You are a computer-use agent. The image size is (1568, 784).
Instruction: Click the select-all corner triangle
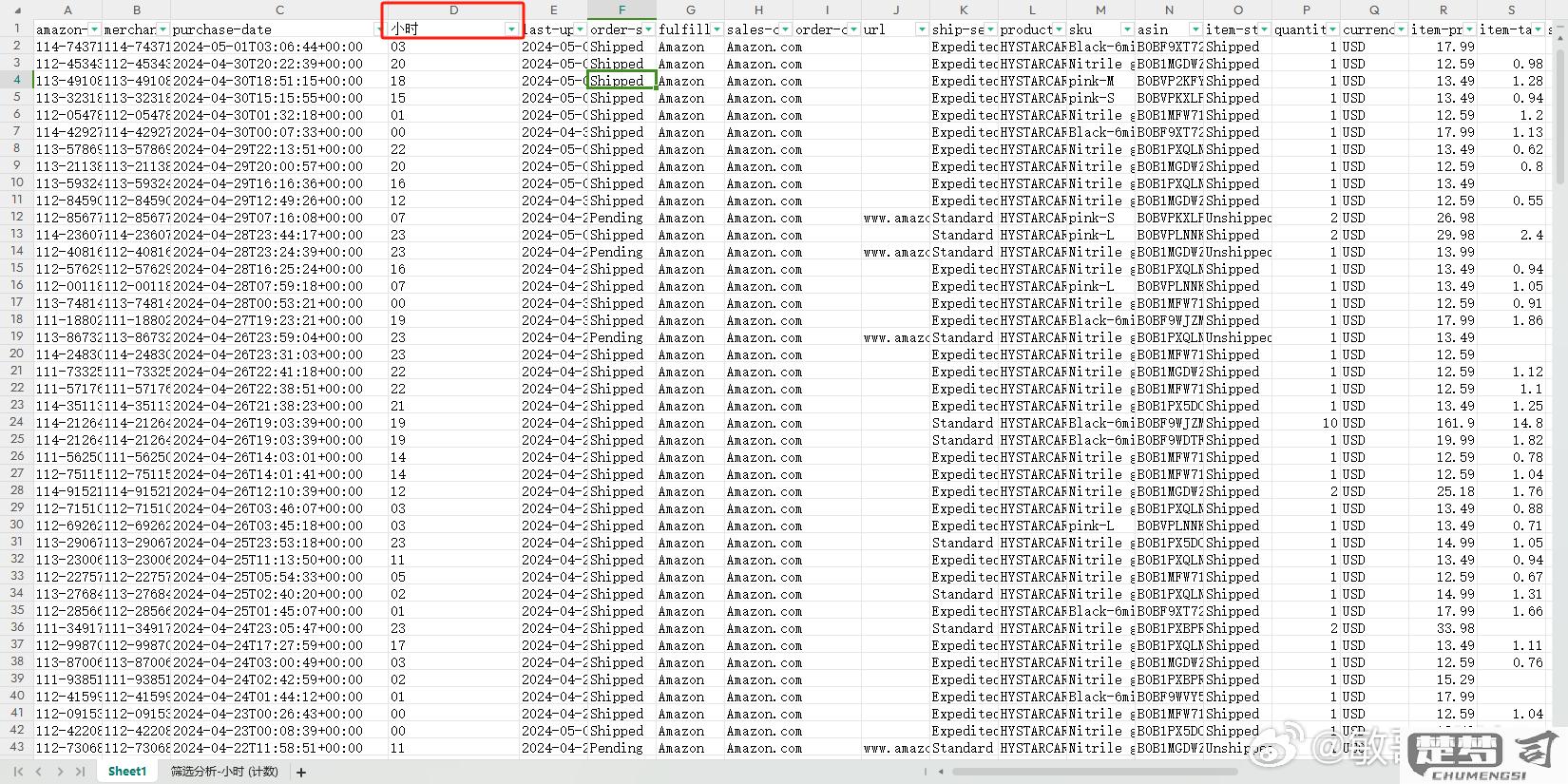click(16, 10)
